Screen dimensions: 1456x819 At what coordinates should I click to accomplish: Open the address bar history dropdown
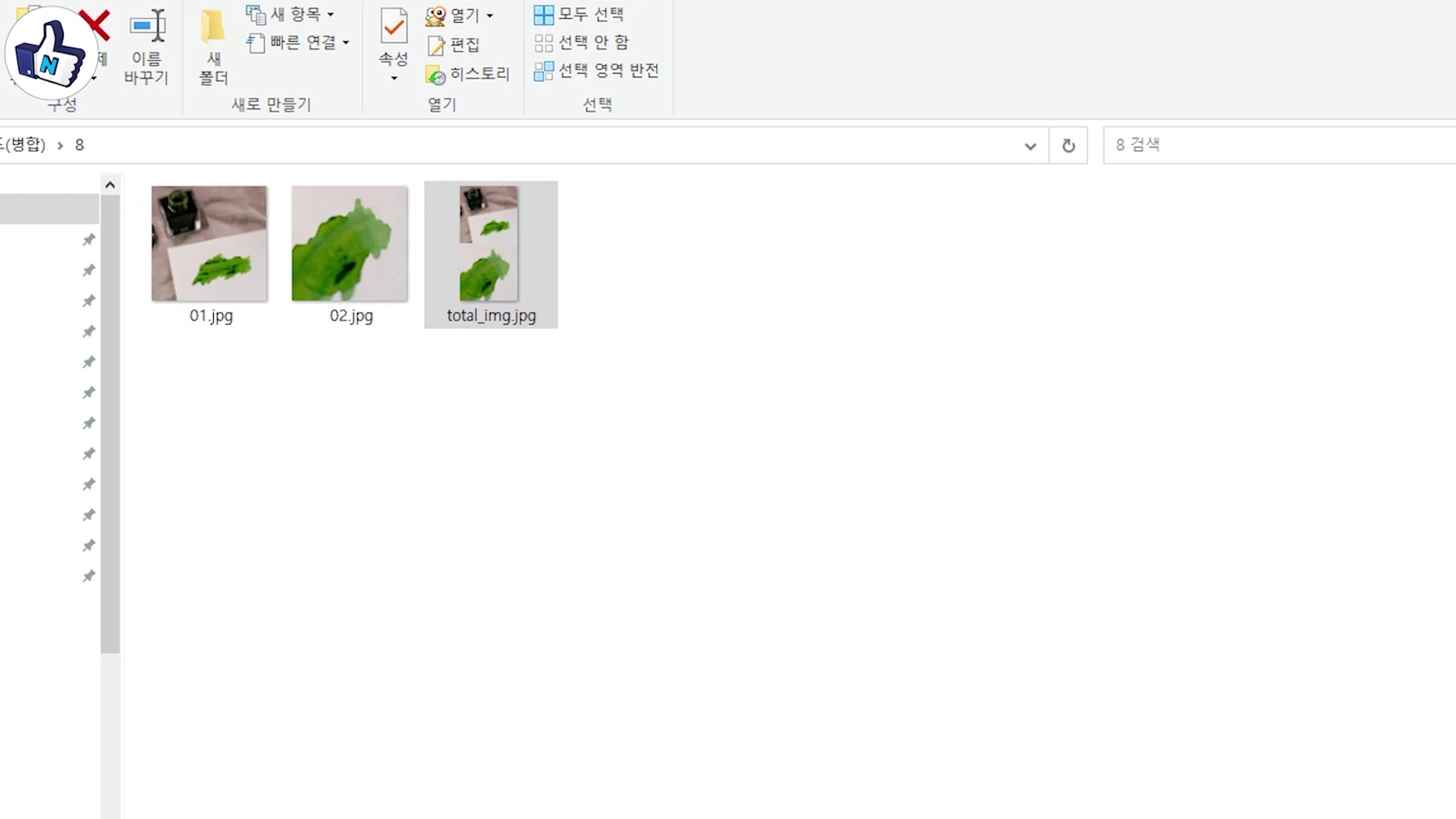1030,146
